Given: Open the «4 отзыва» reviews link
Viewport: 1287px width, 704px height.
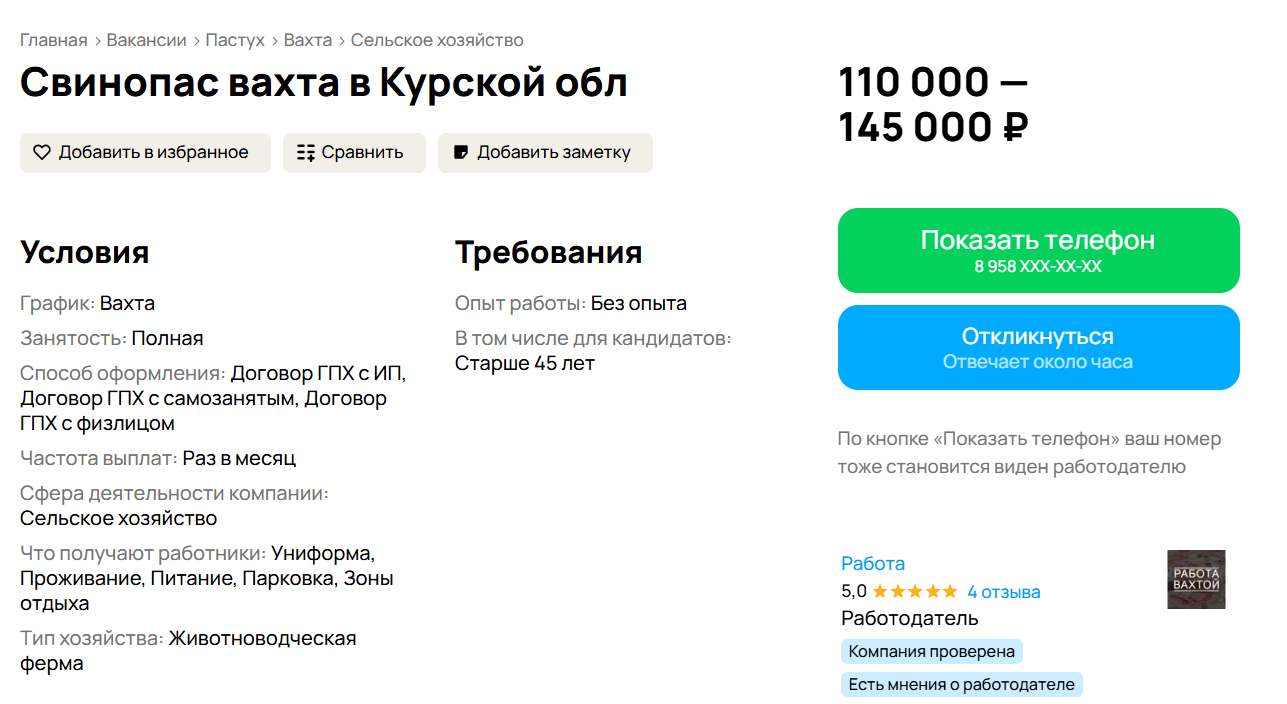Looking at the screenshot, I should pos(1004,592).
